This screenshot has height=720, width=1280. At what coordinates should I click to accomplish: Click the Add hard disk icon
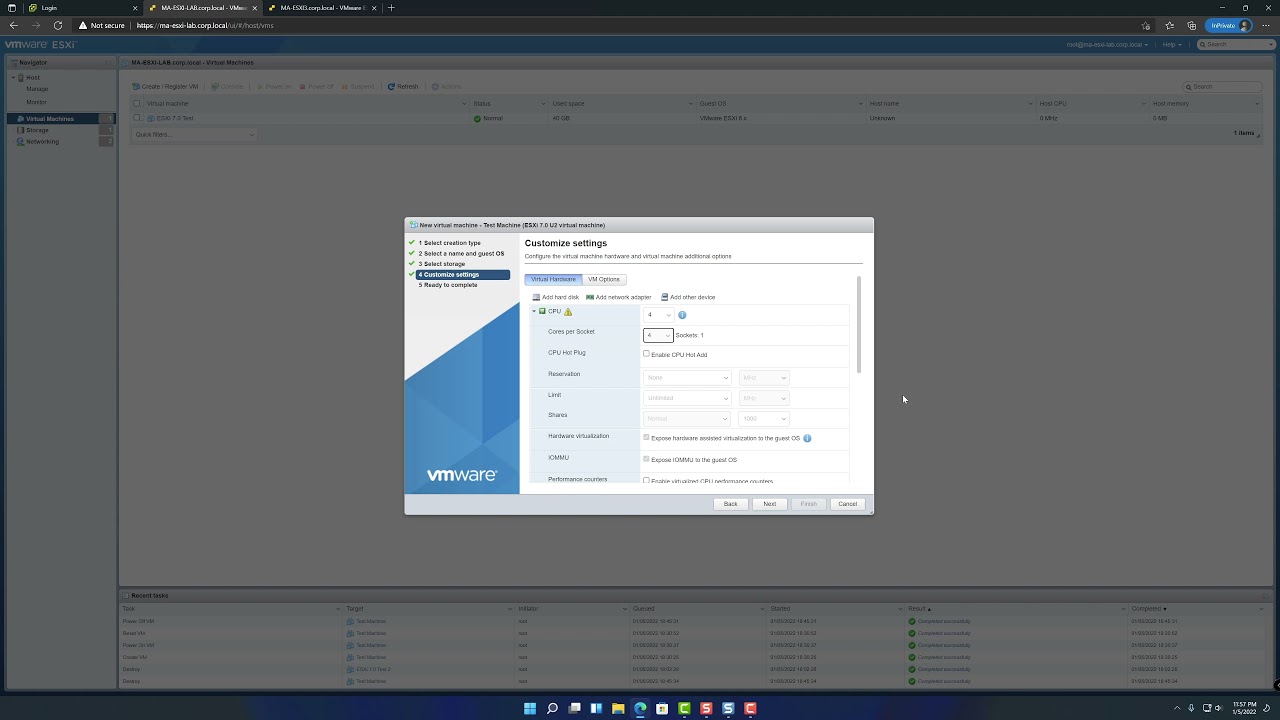tap(536, 297)
